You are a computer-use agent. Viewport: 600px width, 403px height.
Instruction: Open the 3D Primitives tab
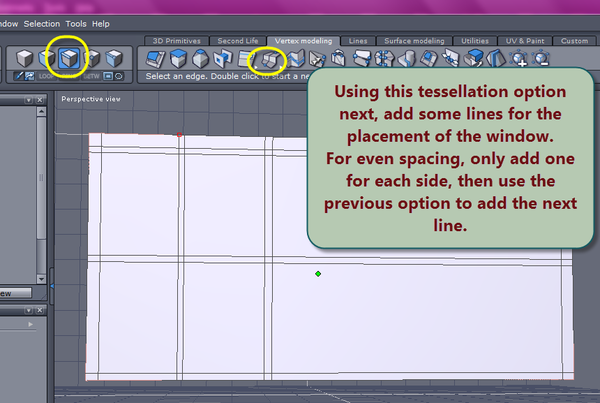[176, 41]
